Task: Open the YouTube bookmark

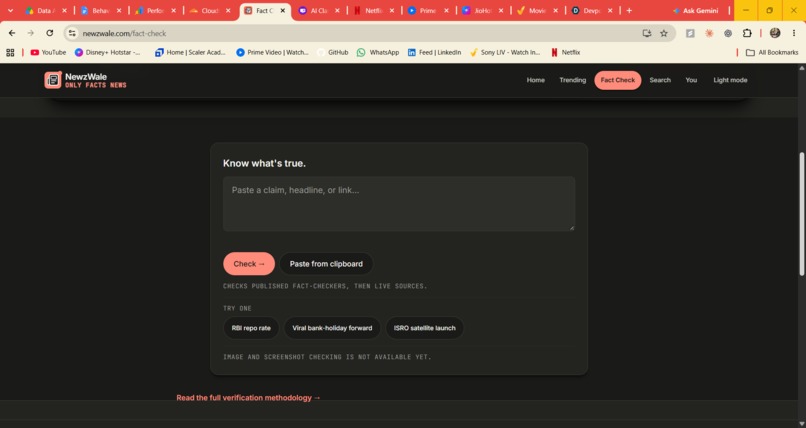Action: (x=48, y=52)
